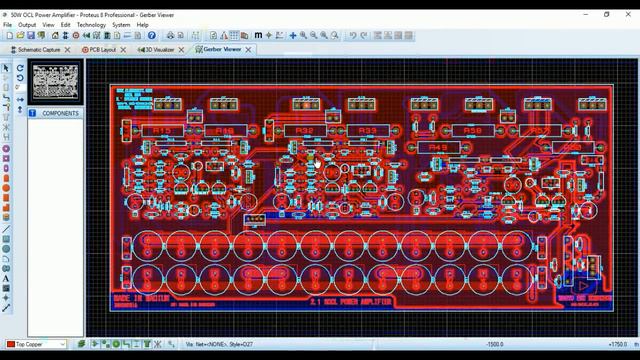Image resolution: width=640 pixels, height=360 pixels.
Task: Open the System menu
Action: click(121, 25)
